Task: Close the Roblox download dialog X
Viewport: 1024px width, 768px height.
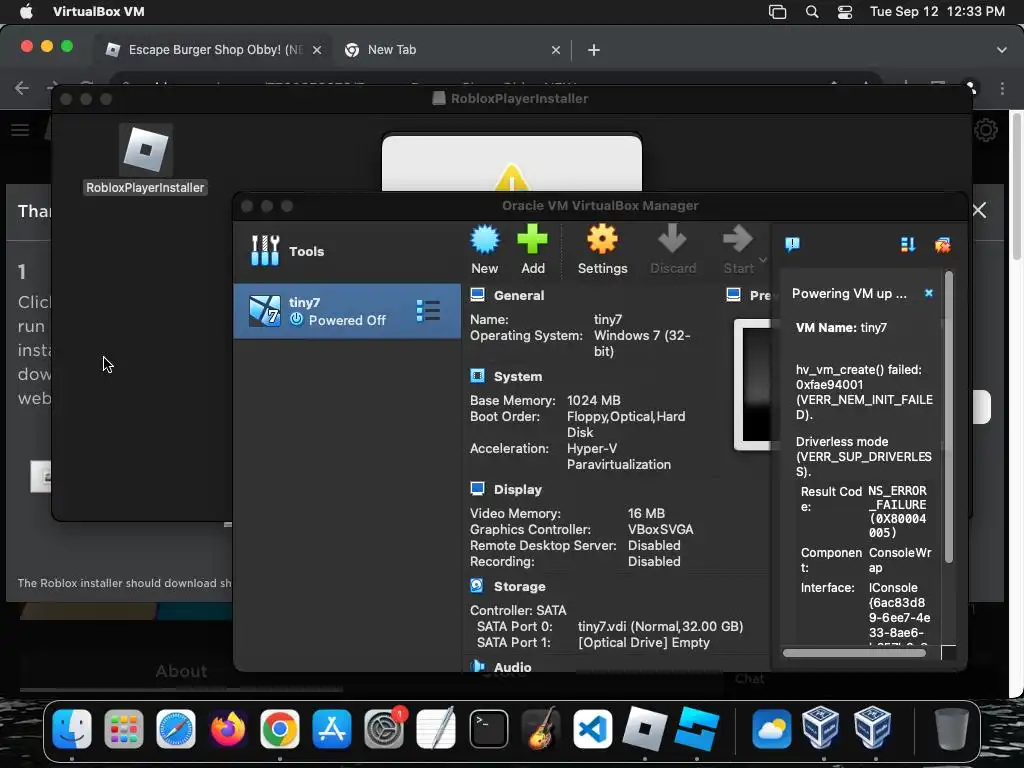Action: pos(979,210)
